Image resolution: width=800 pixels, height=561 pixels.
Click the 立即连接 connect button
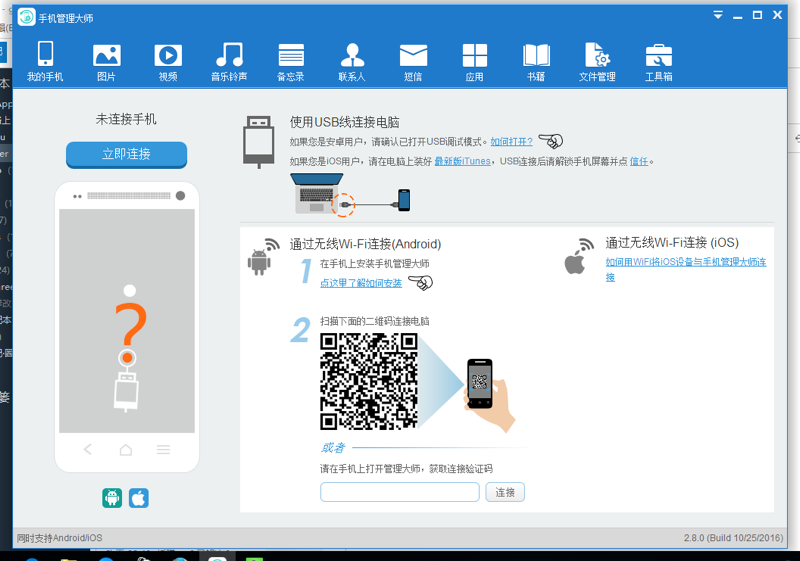127,154
